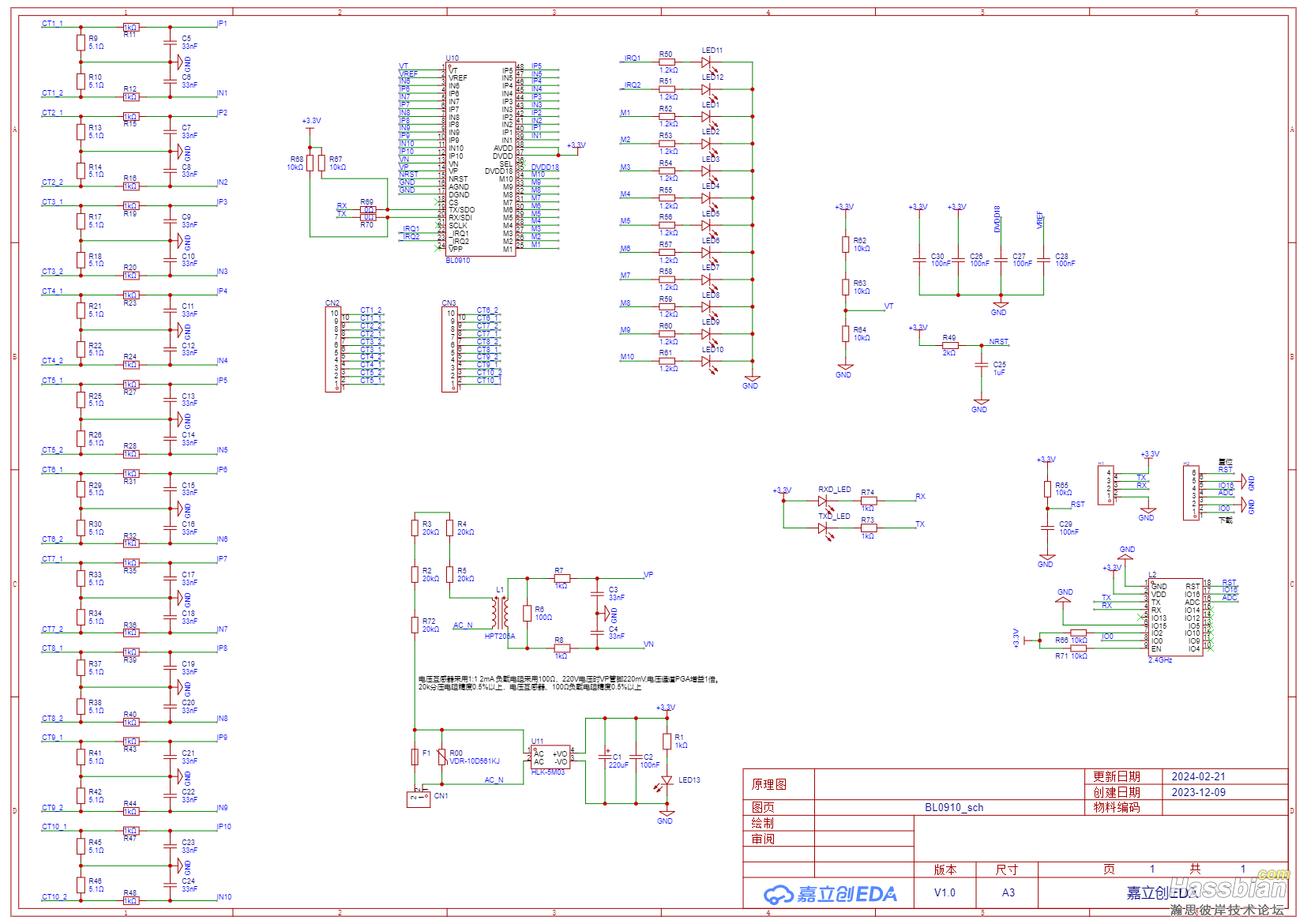Image resolution: width=1307 pixels, height=924 pixels.
Task: Select resistor R72 20kΩ
Action: (415, 625)
